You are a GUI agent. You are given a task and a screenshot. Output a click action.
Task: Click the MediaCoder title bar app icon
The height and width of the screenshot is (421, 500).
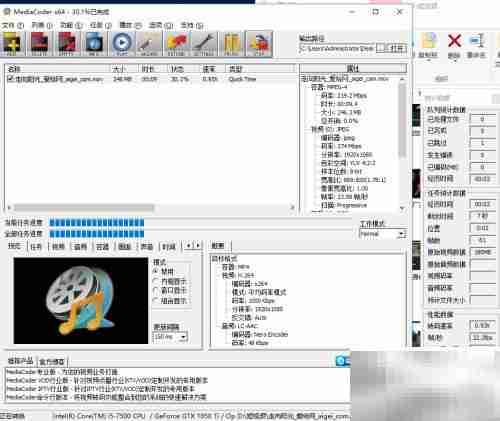(7, 12)
